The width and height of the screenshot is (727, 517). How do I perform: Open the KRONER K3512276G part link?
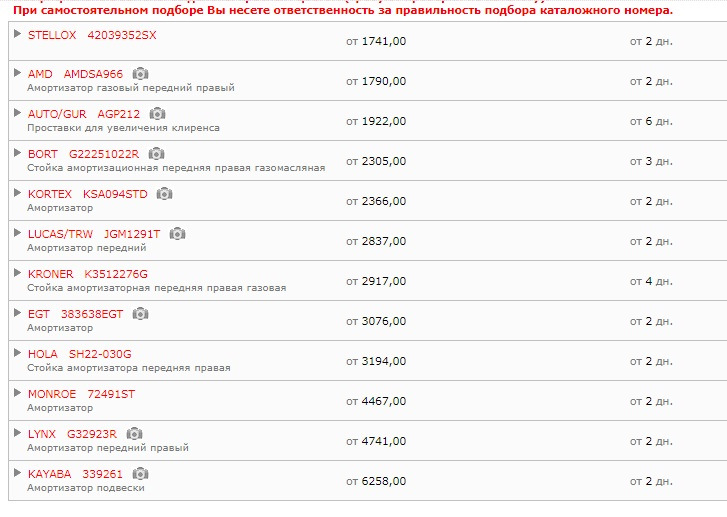[88, 274]
